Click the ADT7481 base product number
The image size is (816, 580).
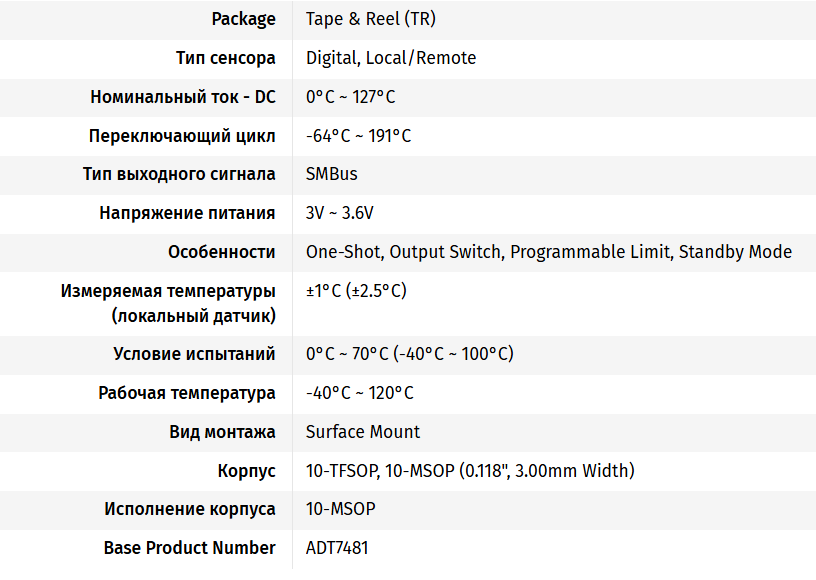click(x=337, y=548)
